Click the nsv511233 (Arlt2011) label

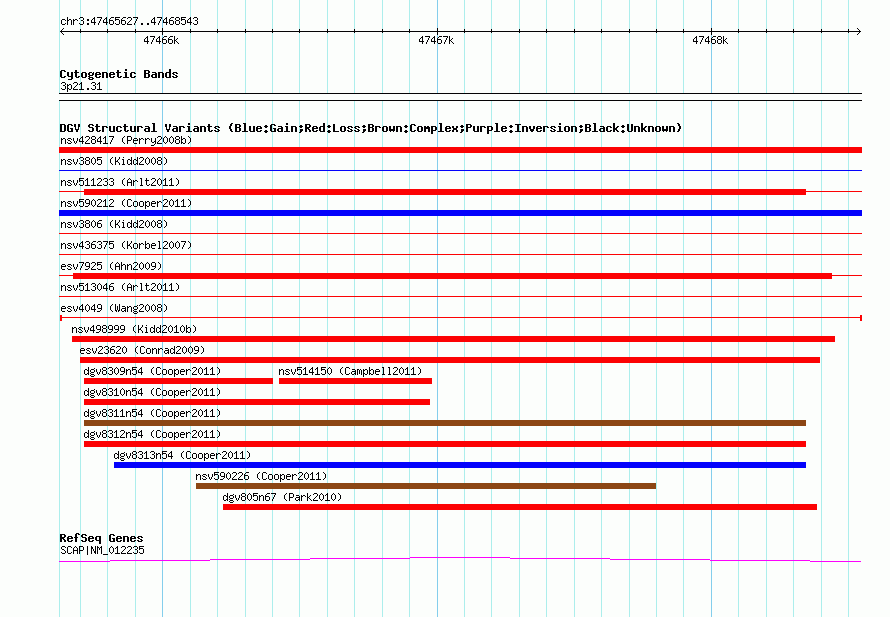coord(120,182)
